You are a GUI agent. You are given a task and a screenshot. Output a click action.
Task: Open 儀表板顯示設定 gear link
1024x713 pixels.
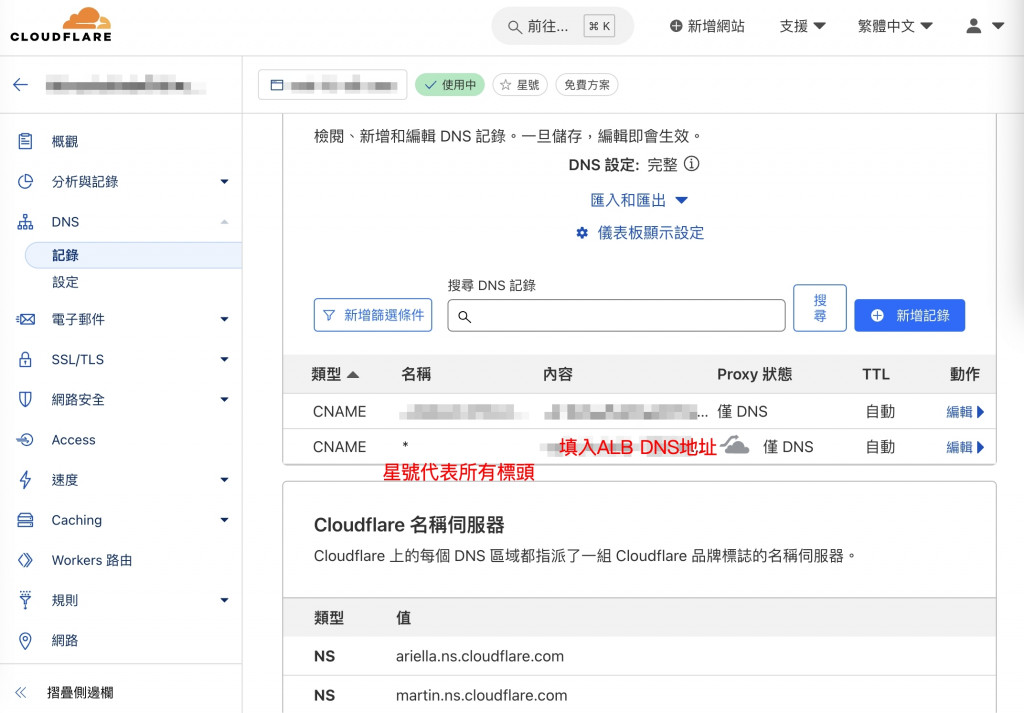tap(640, 232)
